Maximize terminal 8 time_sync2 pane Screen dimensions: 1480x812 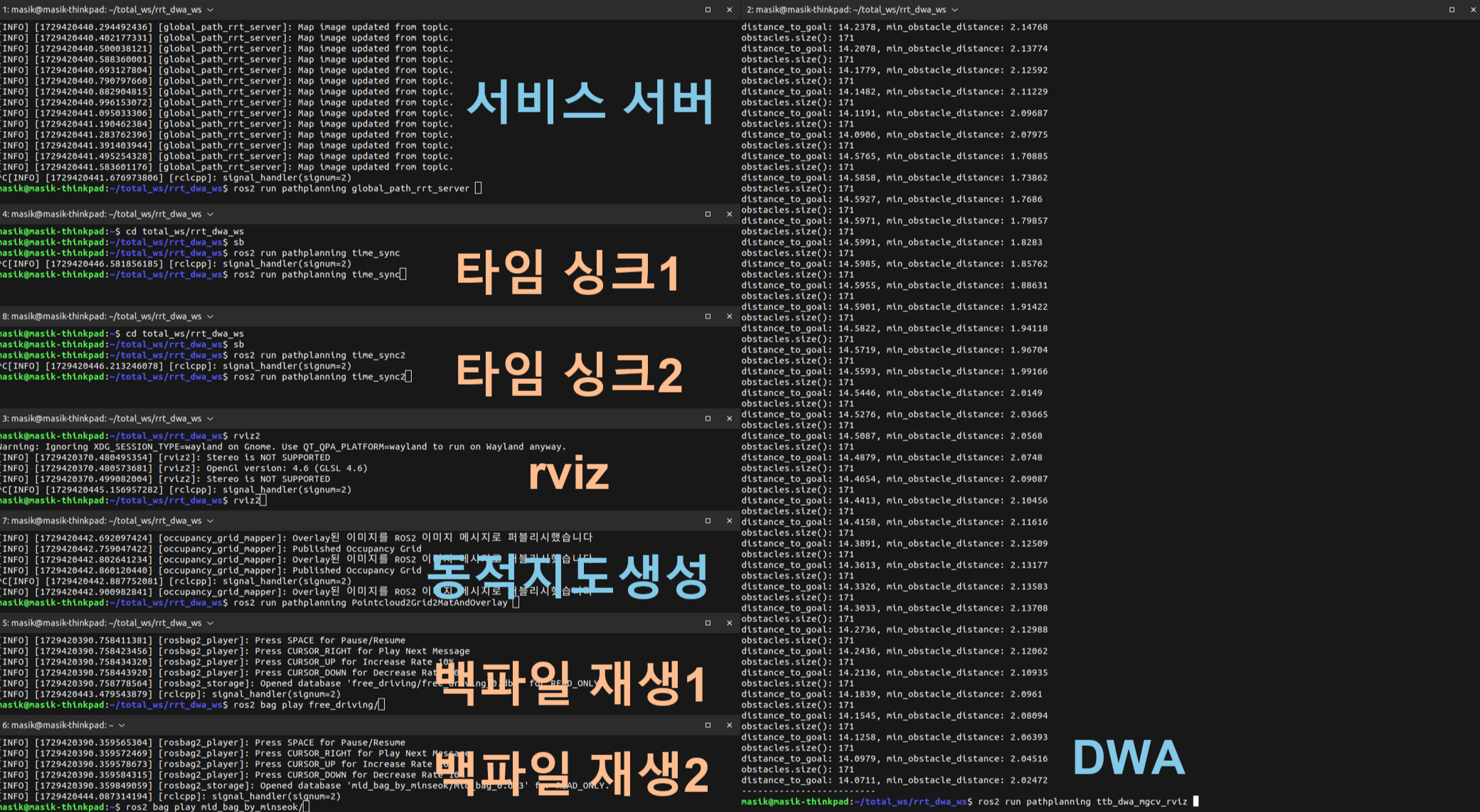coord(708,316)
